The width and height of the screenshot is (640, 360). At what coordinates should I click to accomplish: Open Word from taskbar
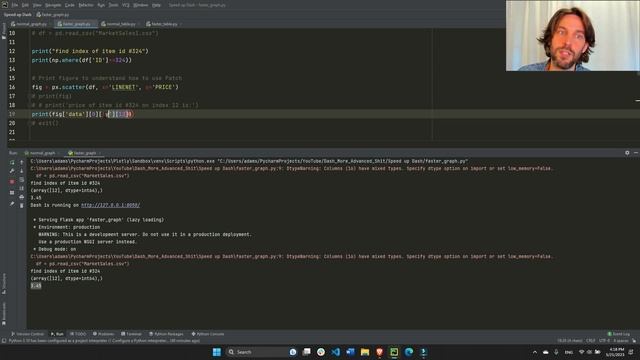click(350, 352)
